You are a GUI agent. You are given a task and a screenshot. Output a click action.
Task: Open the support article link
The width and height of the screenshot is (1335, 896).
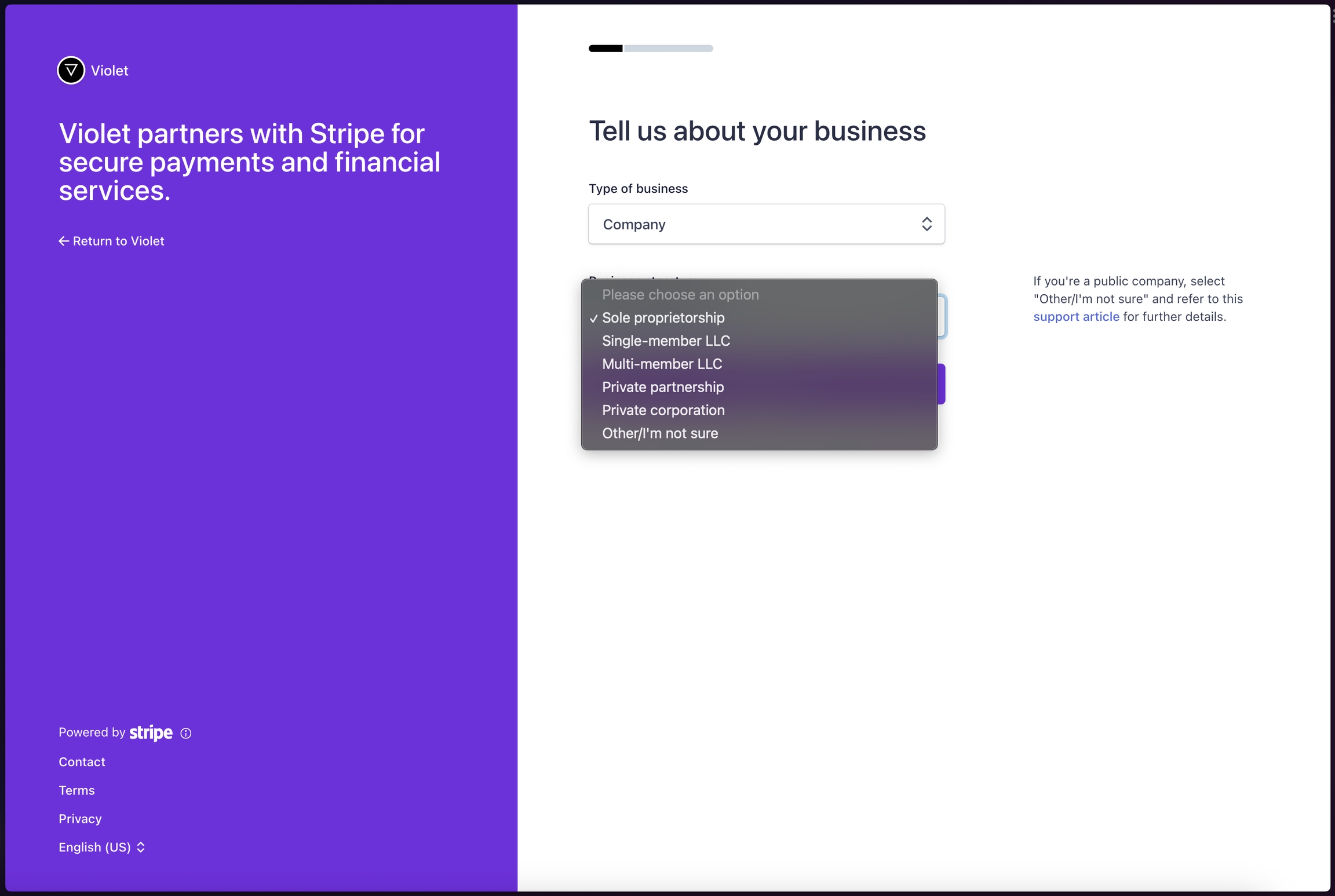click(1076, 317)
